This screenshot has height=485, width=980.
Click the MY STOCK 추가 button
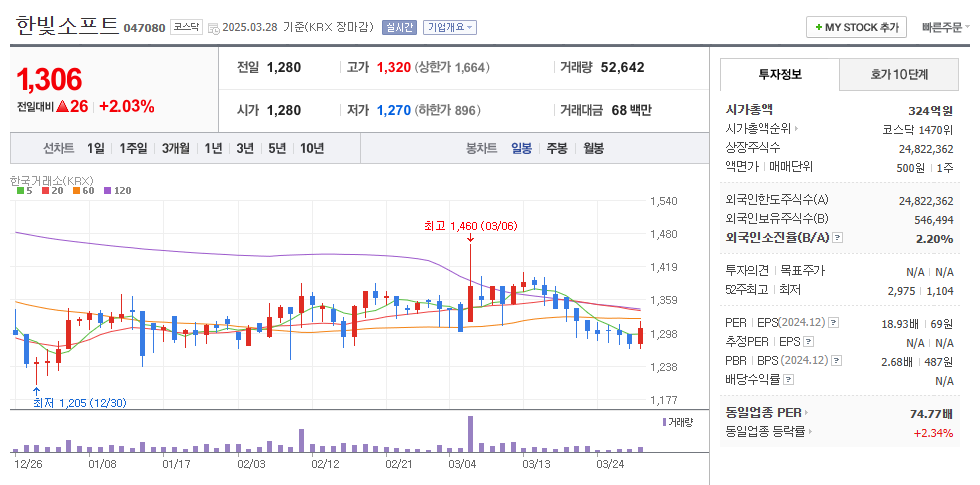[856, 28]
